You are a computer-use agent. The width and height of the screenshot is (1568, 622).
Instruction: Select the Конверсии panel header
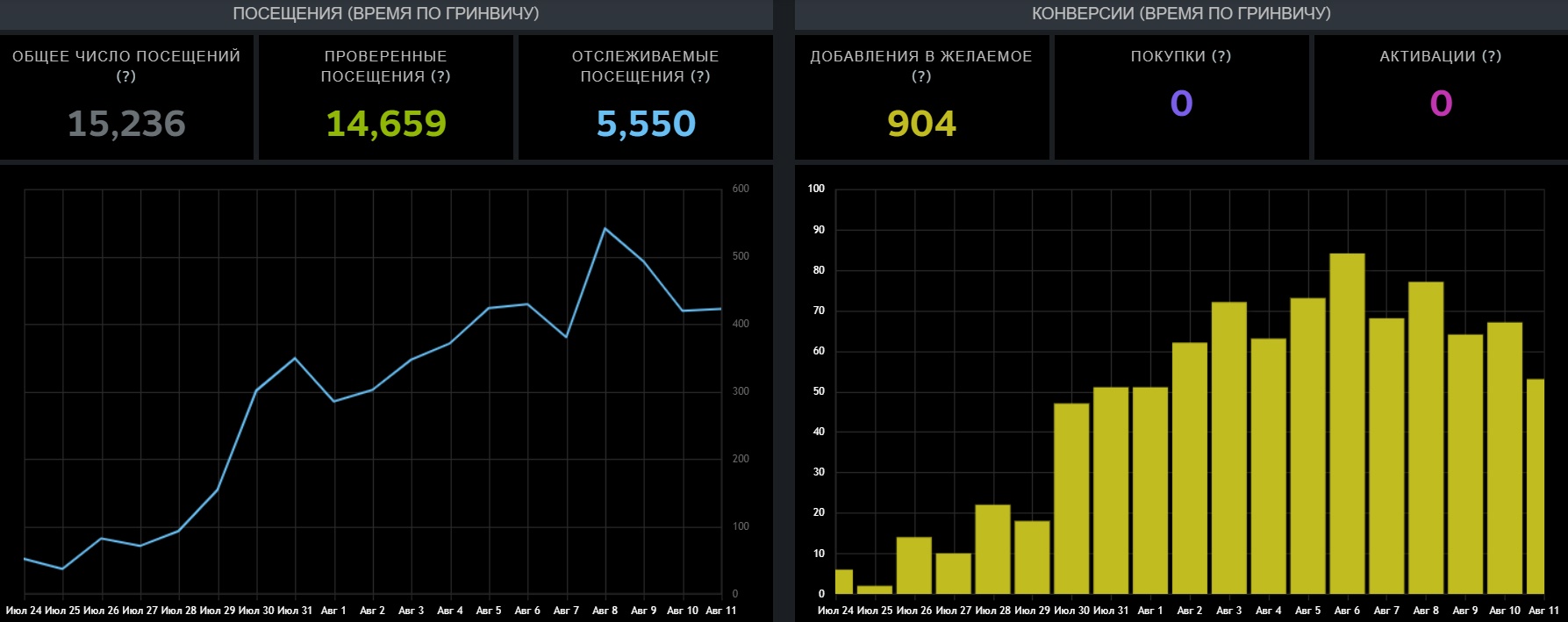tap(1181, 13)
